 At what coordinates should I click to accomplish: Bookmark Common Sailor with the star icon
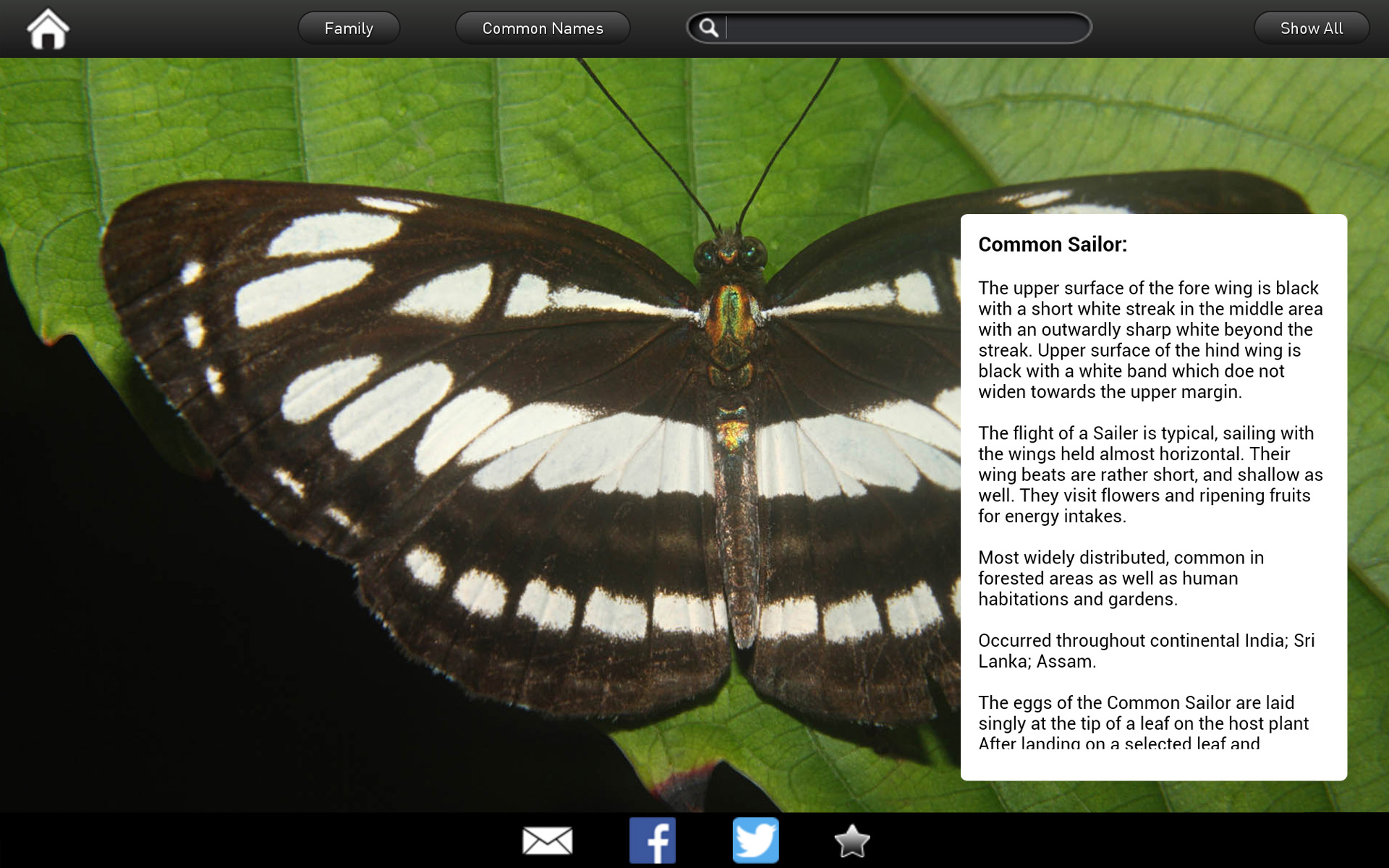[852, 841]
